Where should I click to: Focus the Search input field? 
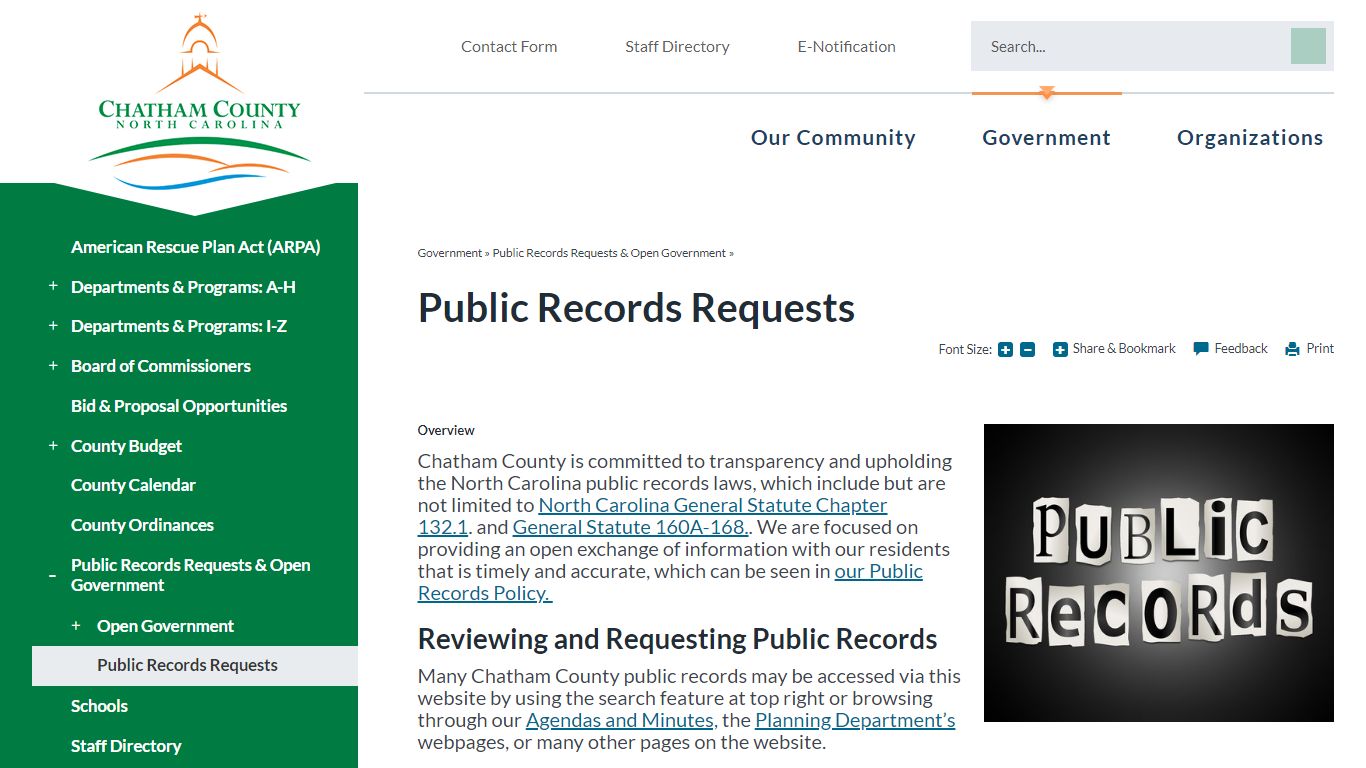(x=1130, y=46)
